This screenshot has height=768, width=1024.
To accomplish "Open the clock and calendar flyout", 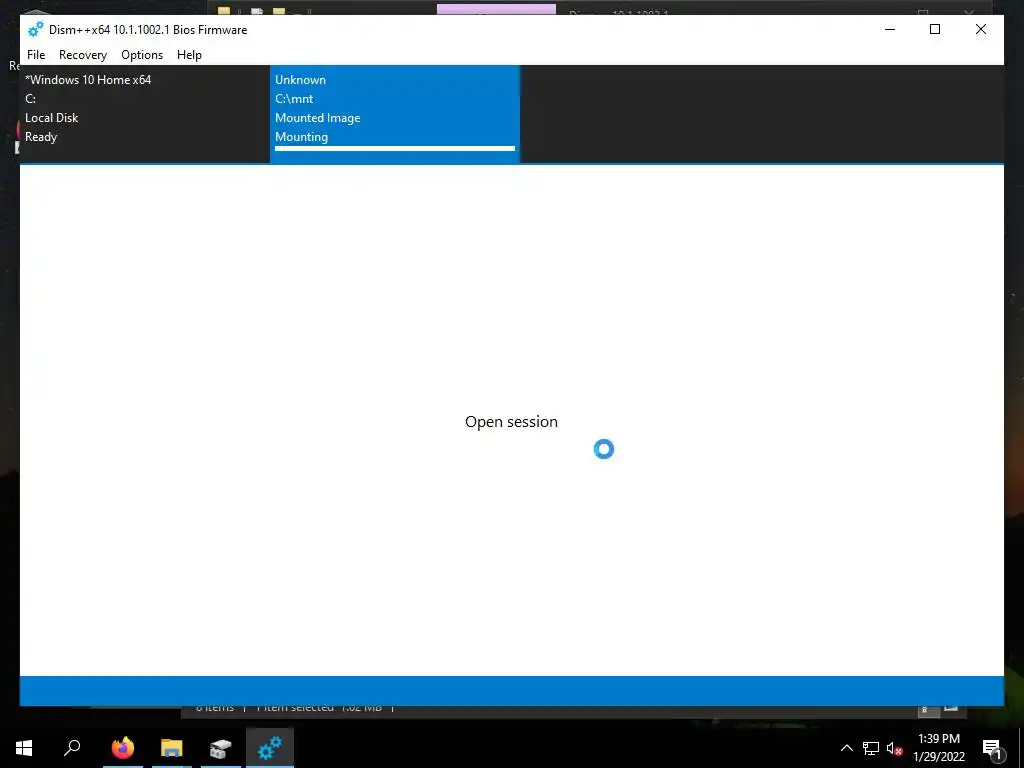I will (939, 748).
